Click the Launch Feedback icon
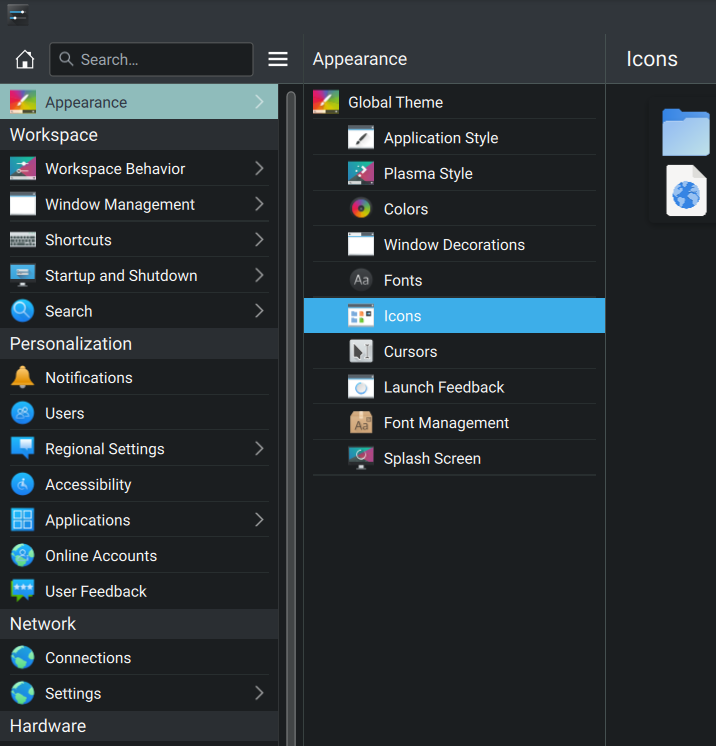Screen dimensions: 716x746 click(x=361, y=387)
